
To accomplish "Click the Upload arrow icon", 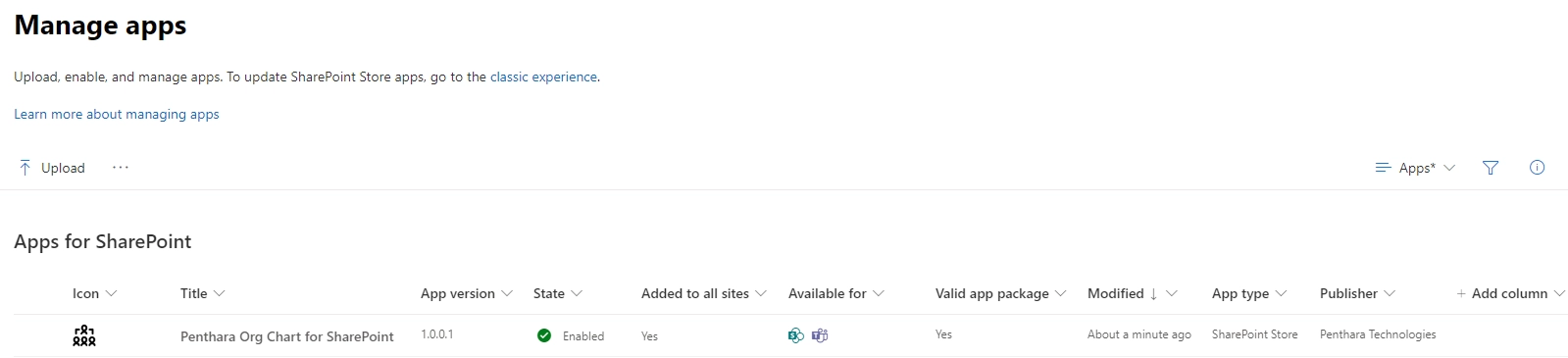I will [x=25, y=168].
